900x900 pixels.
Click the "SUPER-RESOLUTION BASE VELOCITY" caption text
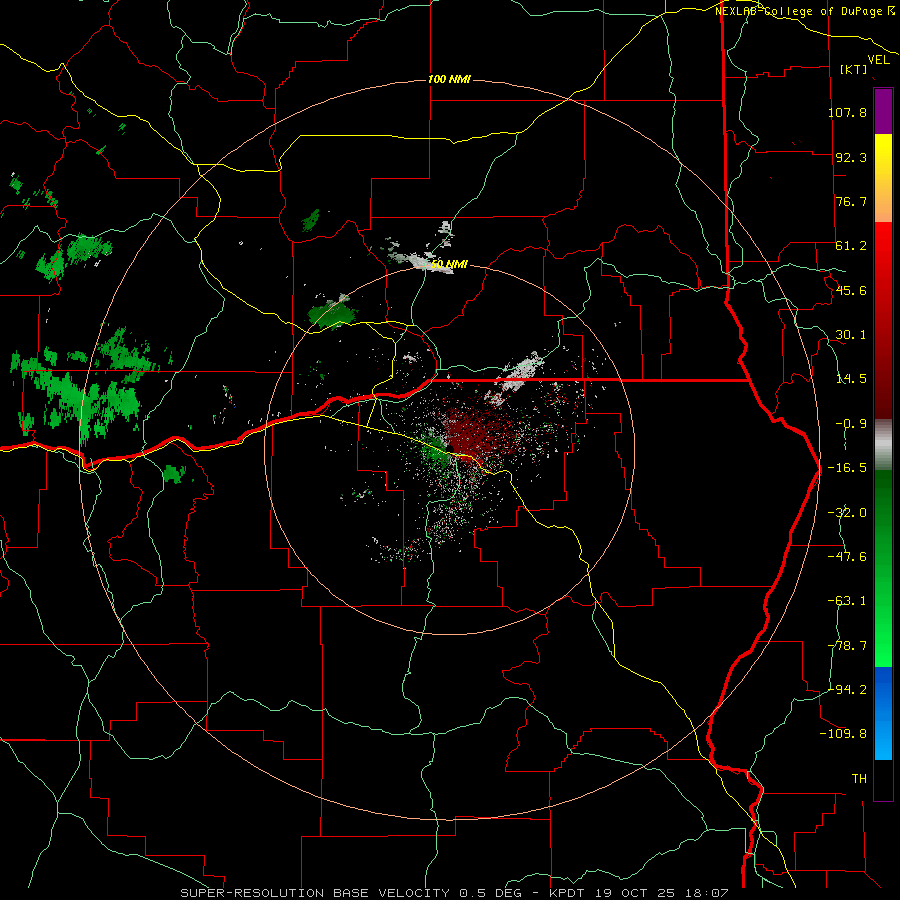point(315,893)
